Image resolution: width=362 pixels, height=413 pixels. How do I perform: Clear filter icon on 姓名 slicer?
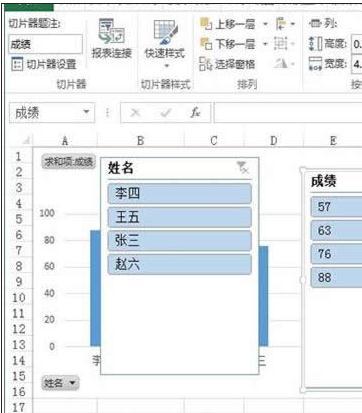click(243, 167)
